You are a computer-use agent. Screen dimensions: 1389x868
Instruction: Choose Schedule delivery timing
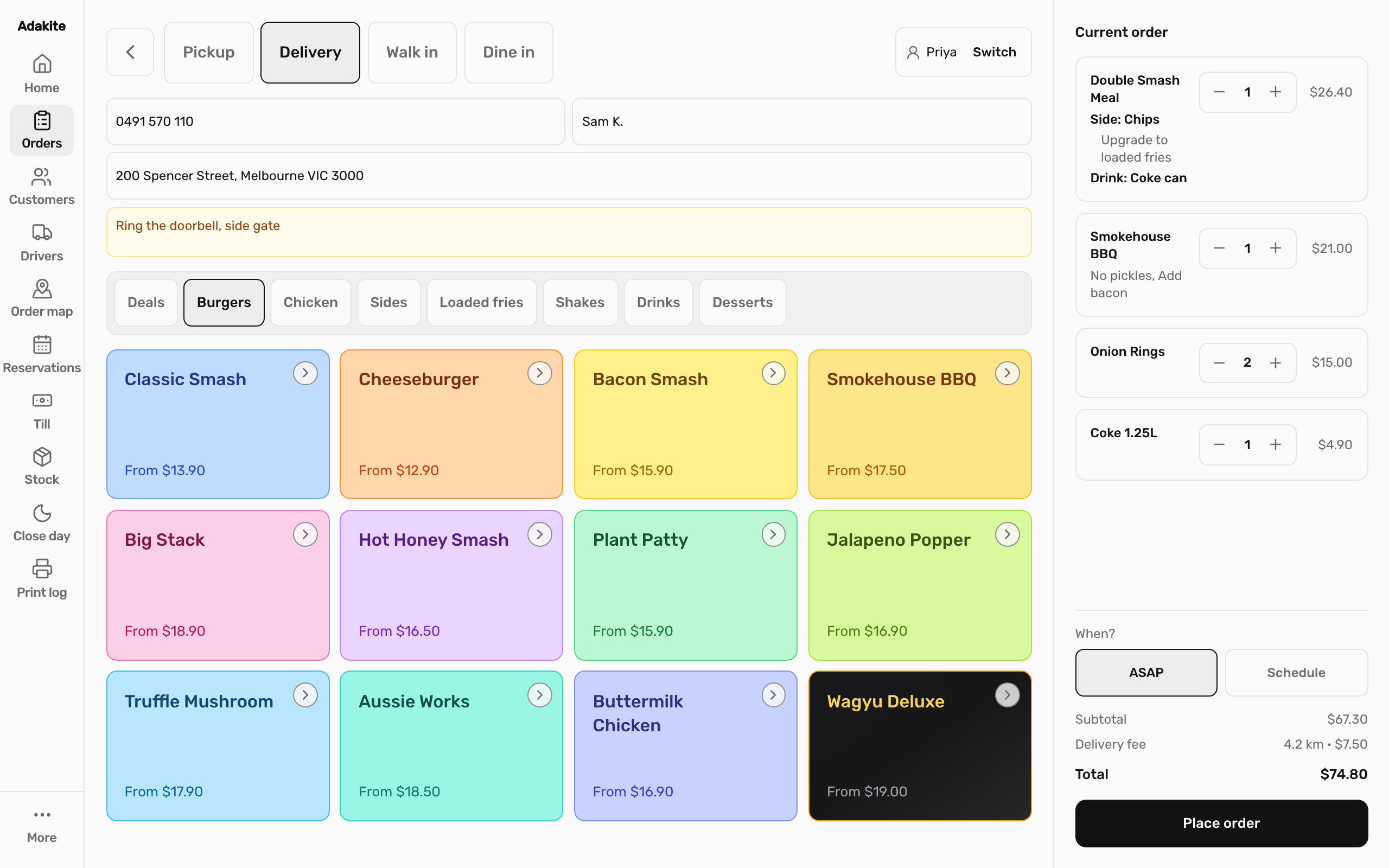click(x=1296, y=672)
